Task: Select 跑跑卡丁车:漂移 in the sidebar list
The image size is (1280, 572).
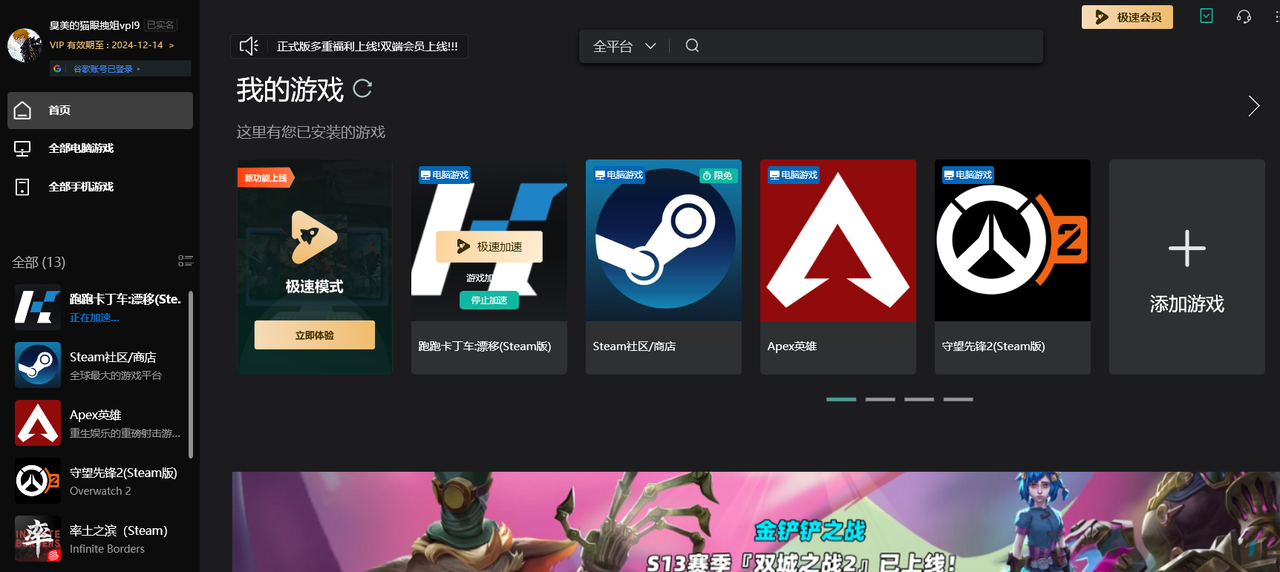Action: coord(98,306)
